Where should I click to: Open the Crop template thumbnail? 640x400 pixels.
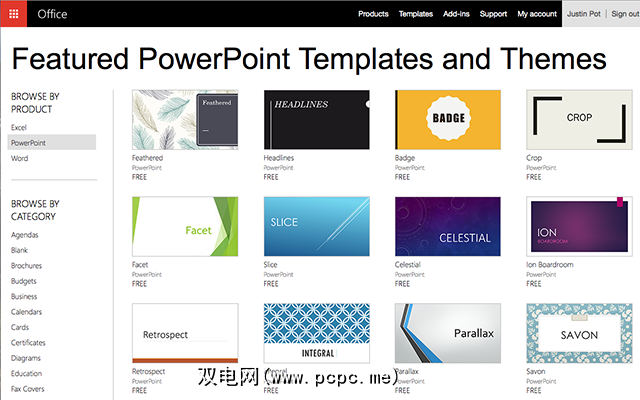tap(579, 120)
